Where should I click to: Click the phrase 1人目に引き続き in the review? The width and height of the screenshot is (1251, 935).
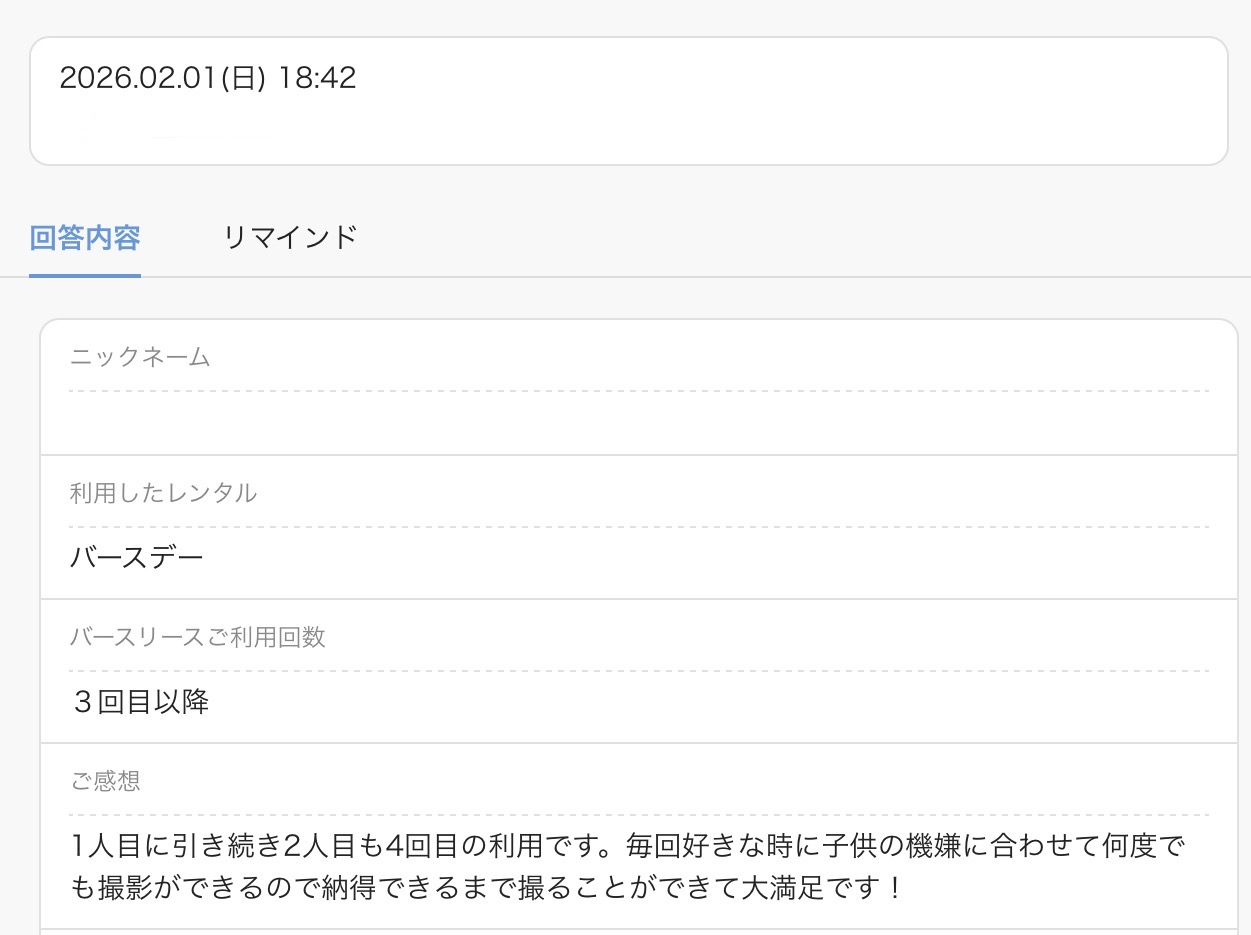tap(176, 847)
